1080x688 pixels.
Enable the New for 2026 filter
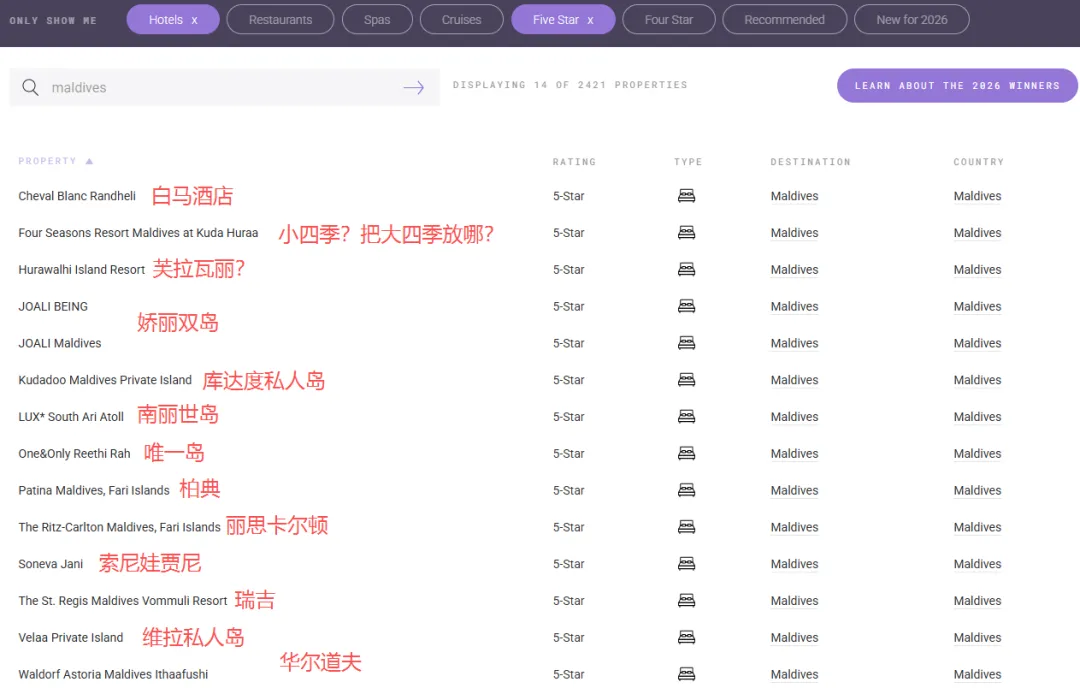coord(912,20)
